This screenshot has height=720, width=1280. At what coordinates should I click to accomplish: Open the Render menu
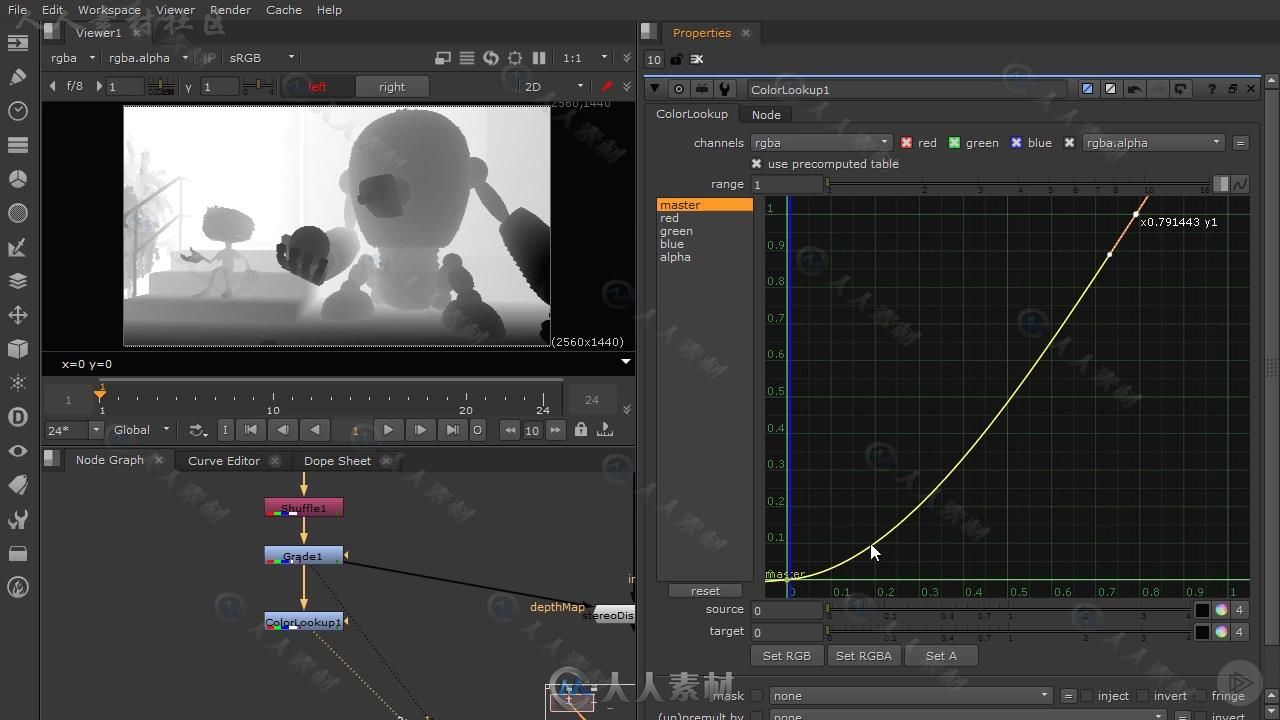(x=231, y=10)
